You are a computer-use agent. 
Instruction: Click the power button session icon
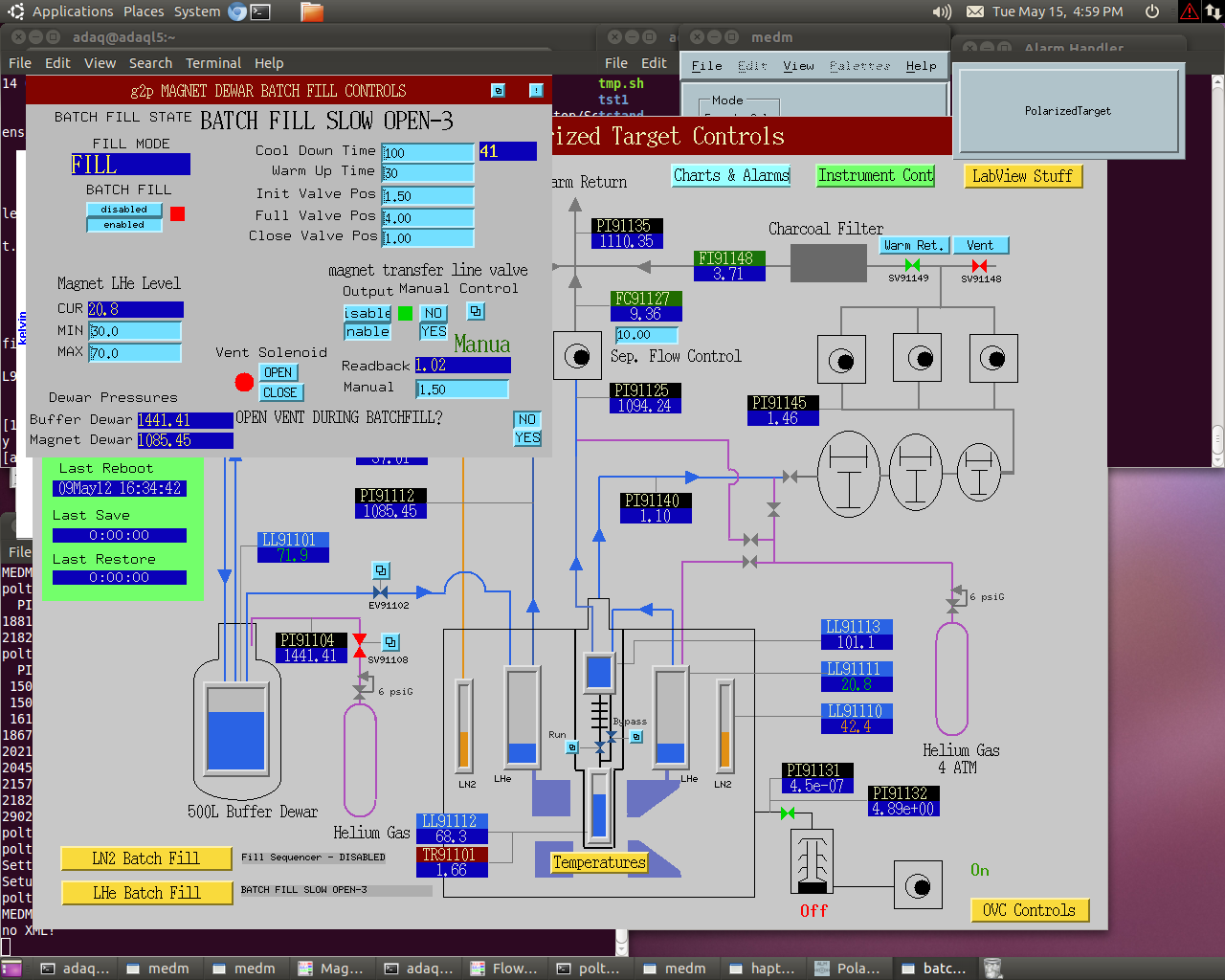1152,11
